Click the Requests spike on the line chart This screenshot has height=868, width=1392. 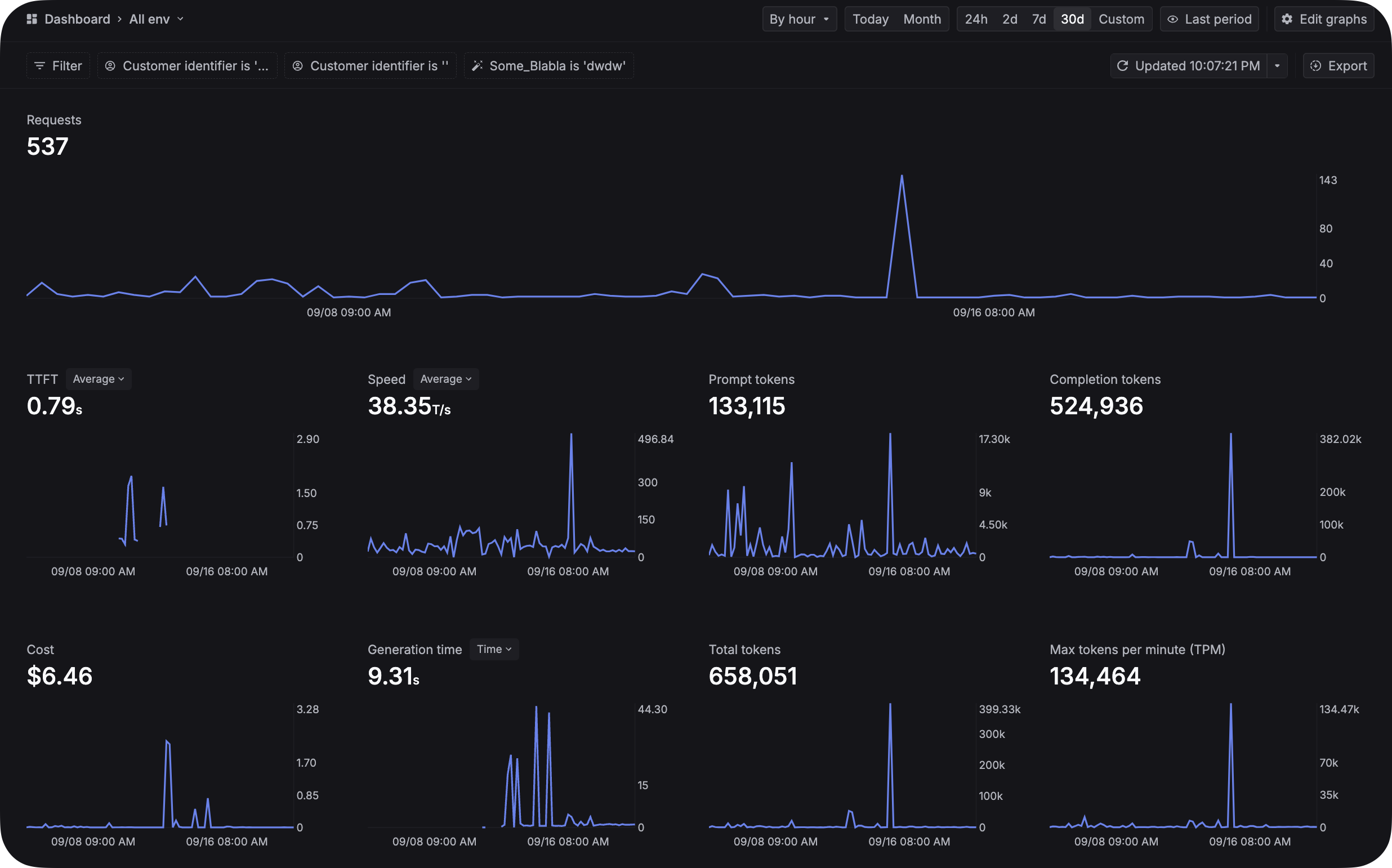tap(902, 176)
